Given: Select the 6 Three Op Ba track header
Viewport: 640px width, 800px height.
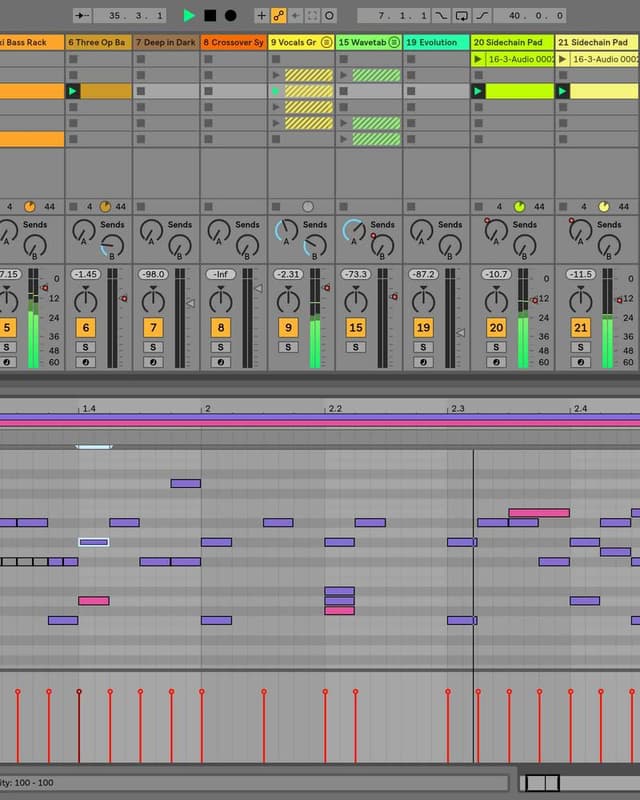Looking at the screenshot, I should 99,42.
